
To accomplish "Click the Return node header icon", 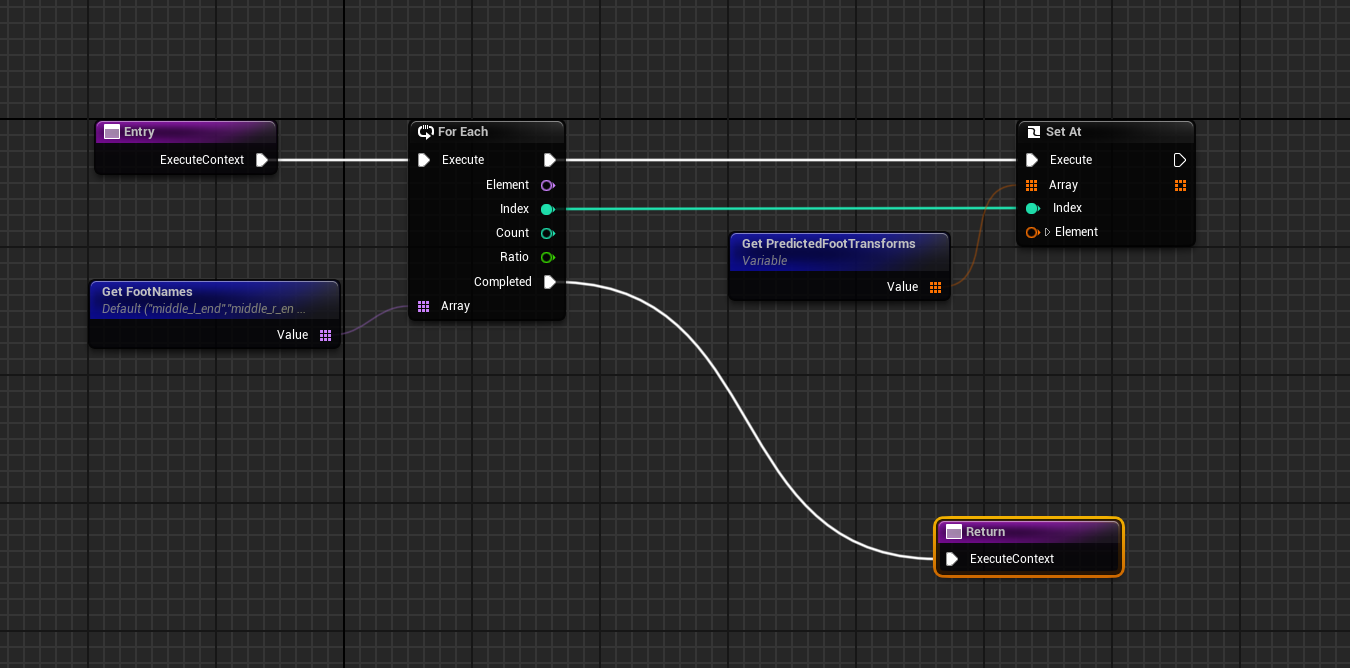I will [x=954, y=532].
